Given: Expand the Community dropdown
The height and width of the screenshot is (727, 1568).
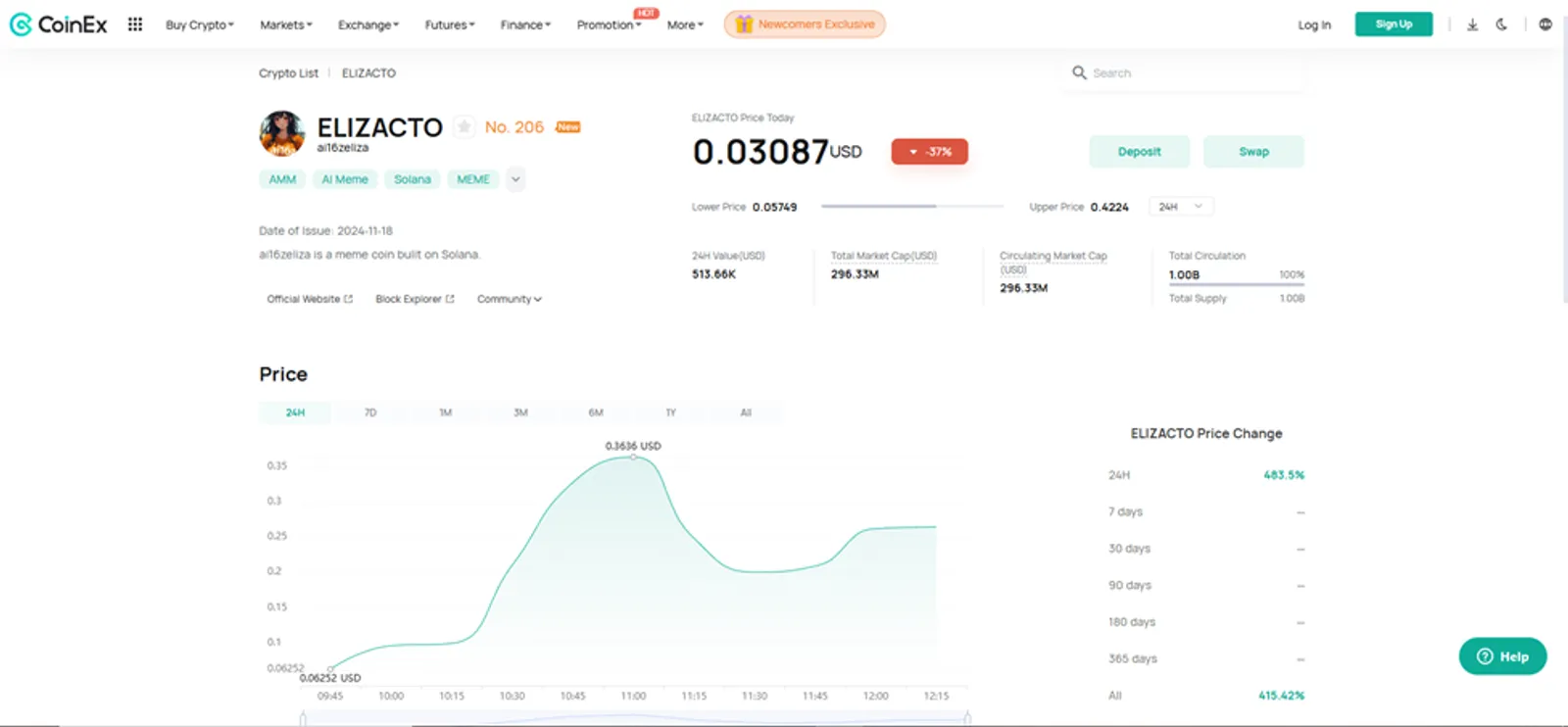Looking at the screenshot, I should (510, 299).
